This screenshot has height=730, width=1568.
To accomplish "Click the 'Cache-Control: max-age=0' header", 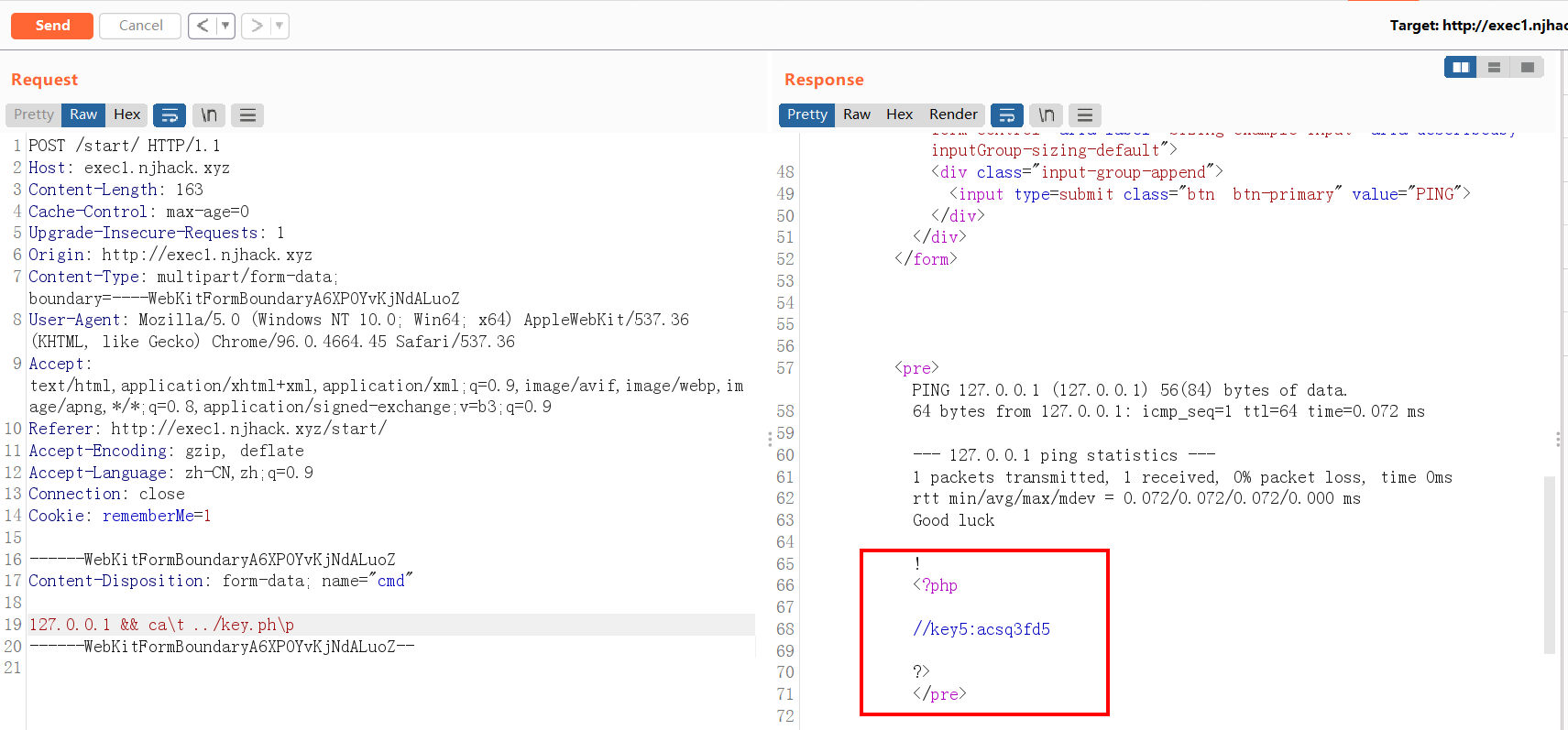I will pos(138,212).
